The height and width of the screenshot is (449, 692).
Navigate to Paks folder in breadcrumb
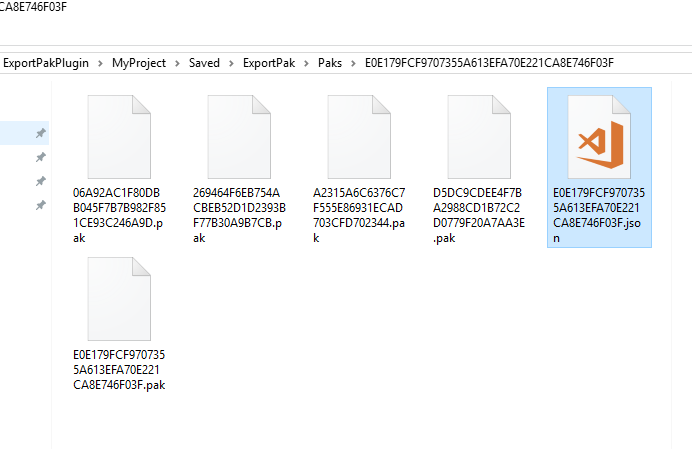(330, 63)
